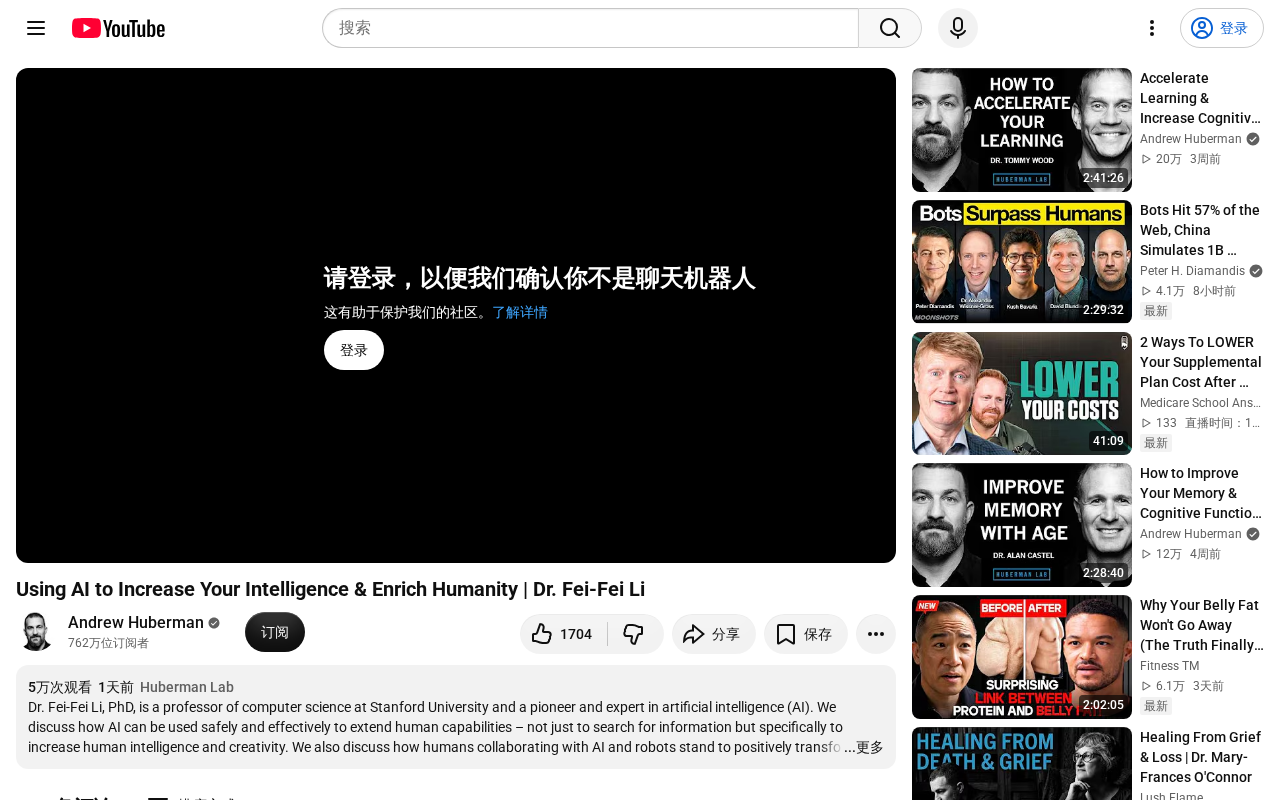
Task: Open Lower Your Costs video thumbnail
Action: click(1022, 394)
